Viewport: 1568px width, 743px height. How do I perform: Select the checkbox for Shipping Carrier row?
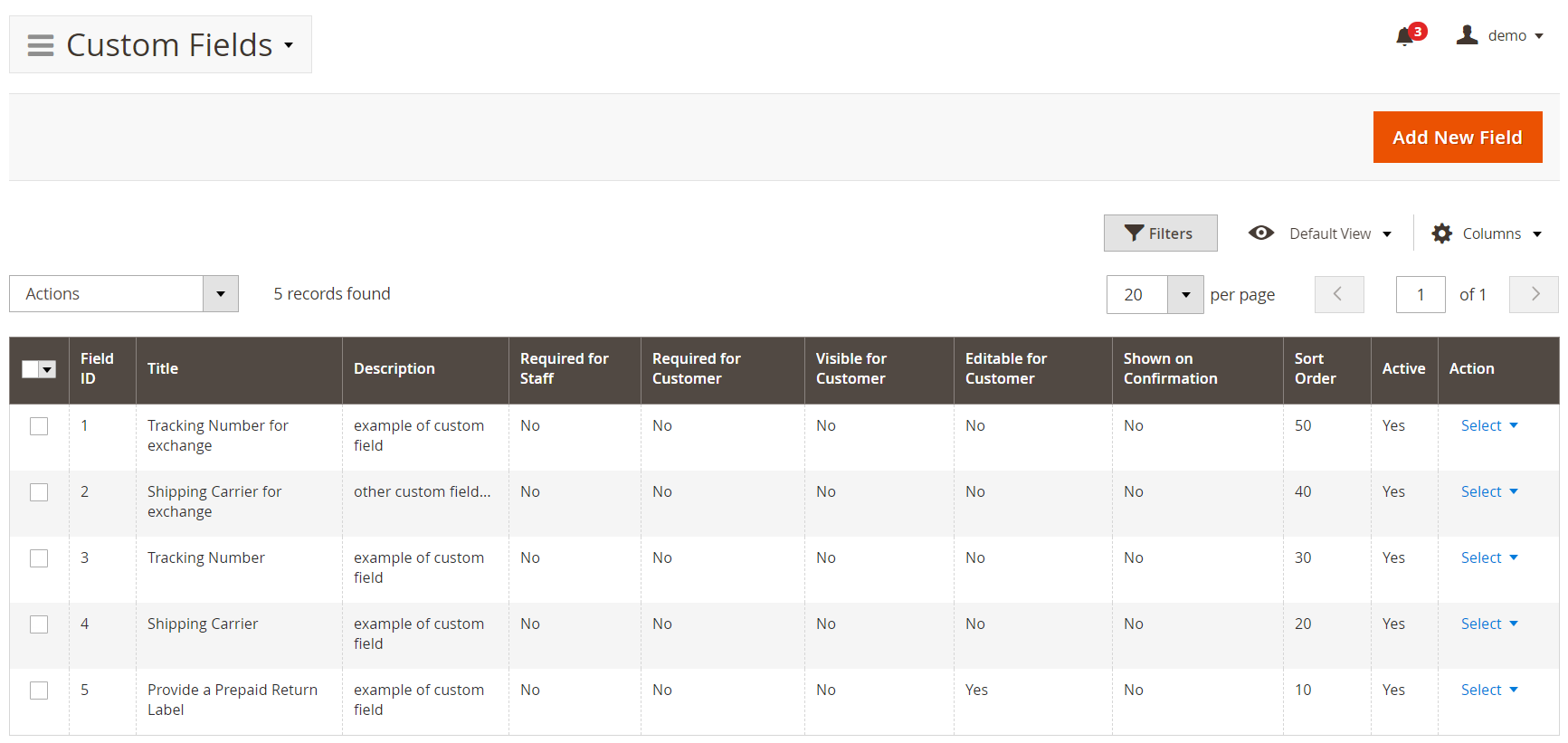point(39,624)
